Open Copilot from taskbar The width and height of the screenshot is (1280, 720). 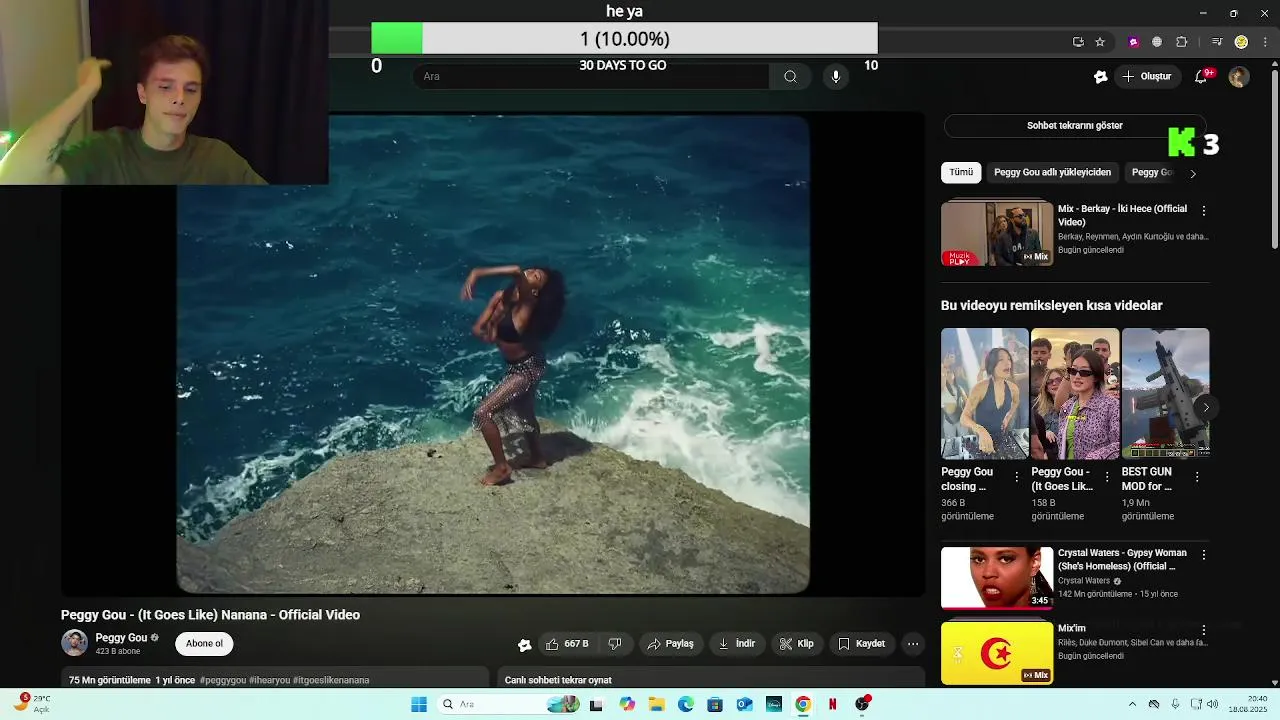click(627, 704)
